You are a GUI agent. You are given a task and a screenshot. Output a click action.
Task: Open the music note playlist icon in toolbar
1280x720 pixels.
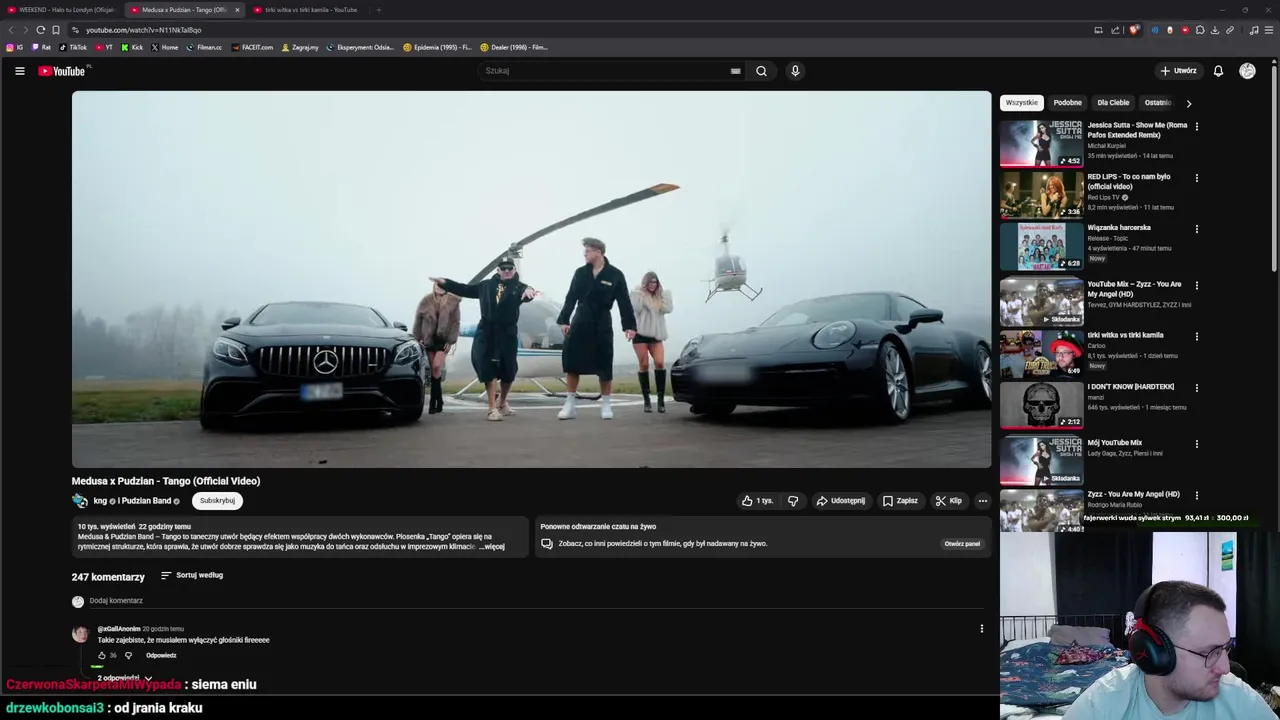pos(1254,30)
